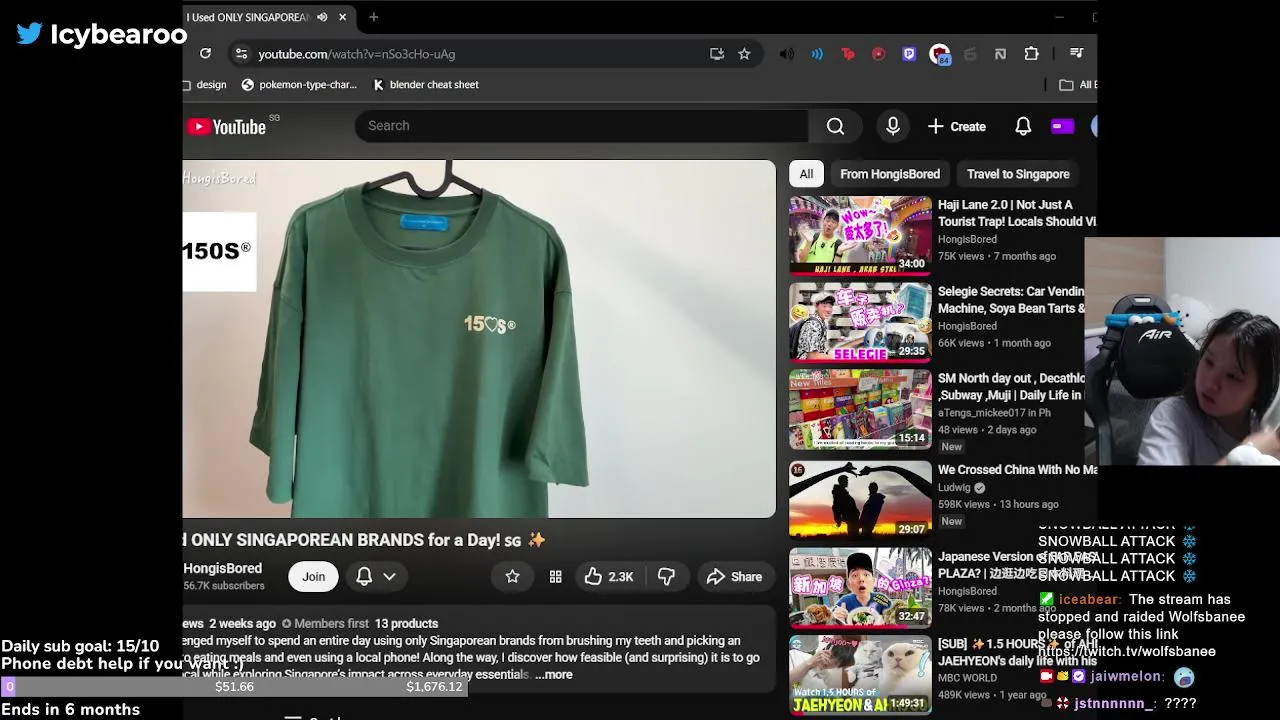Open the pokemon-type-char bookmark
The height and width of the screenshot is (720, 1280).
pyautogui.click(x=299, y=85)
